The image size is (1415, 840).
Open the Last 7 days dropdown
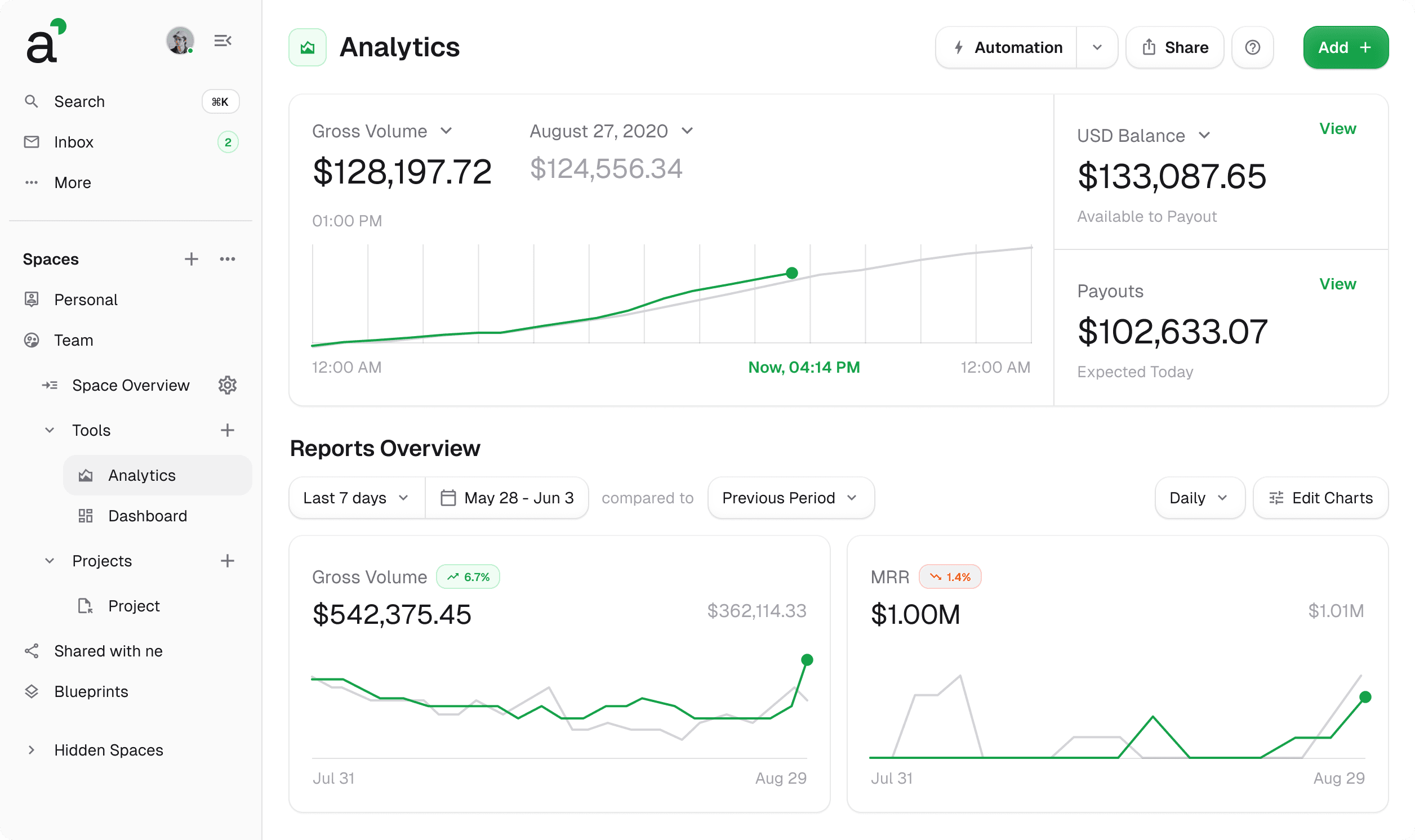pos(356,498)
